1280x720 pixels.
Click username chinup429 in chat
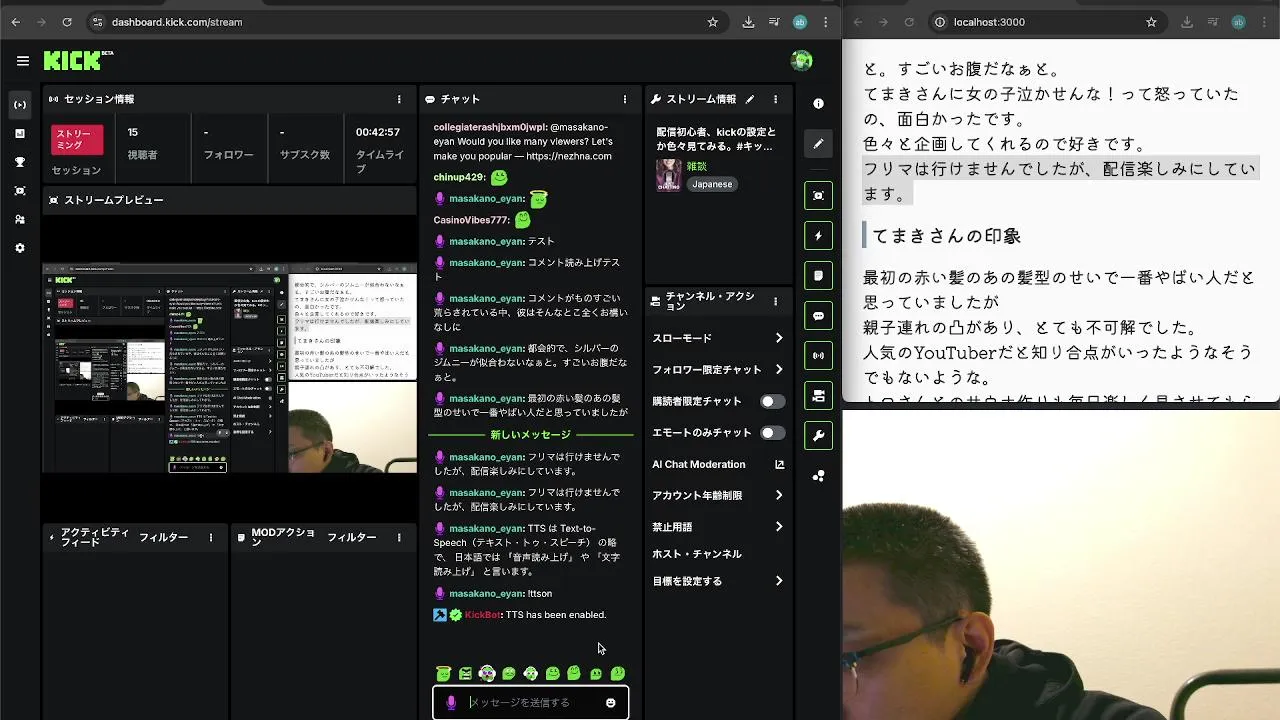[459, 177]
